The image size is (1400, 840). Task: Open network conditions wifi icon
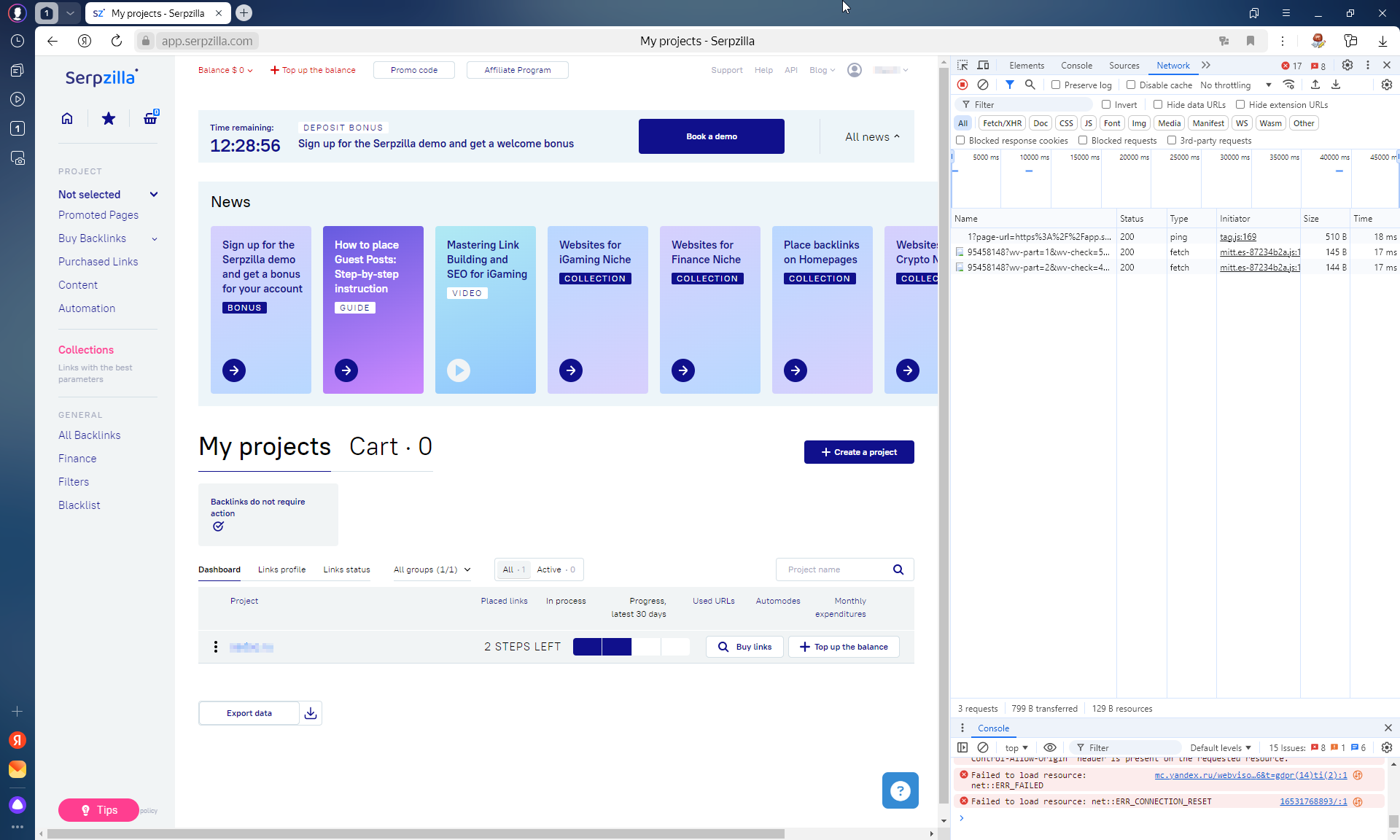tap(1289, 85)
